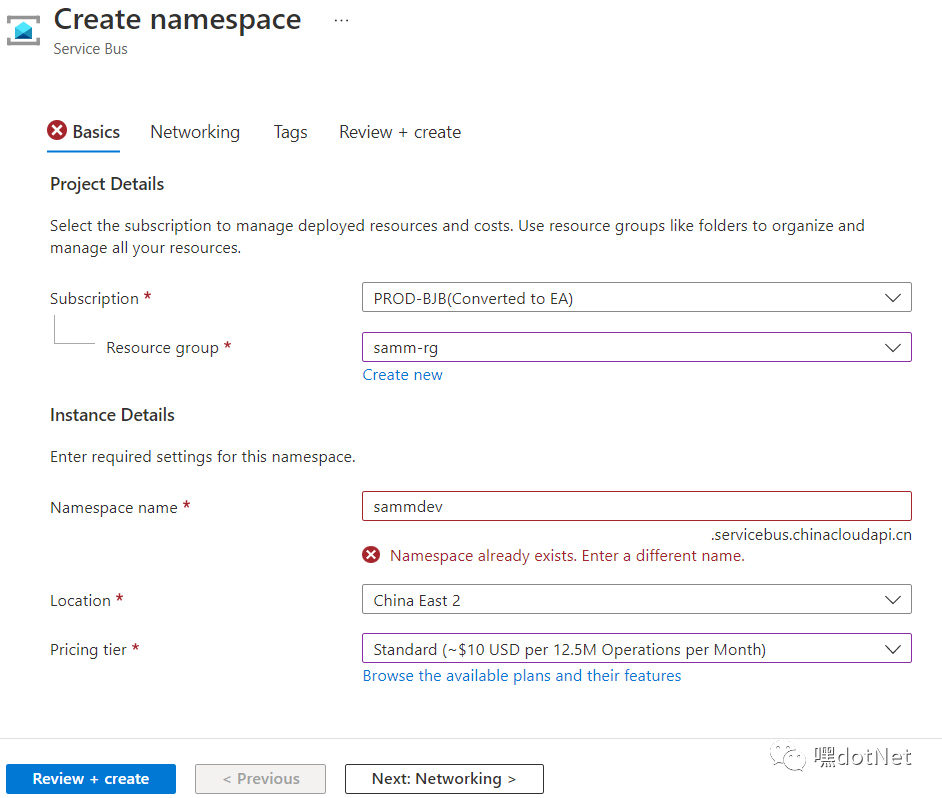Viewport: 942px width, 798px height.
Task: Expand the Resource group dropdown samm-rg
Action: (637, 347)
